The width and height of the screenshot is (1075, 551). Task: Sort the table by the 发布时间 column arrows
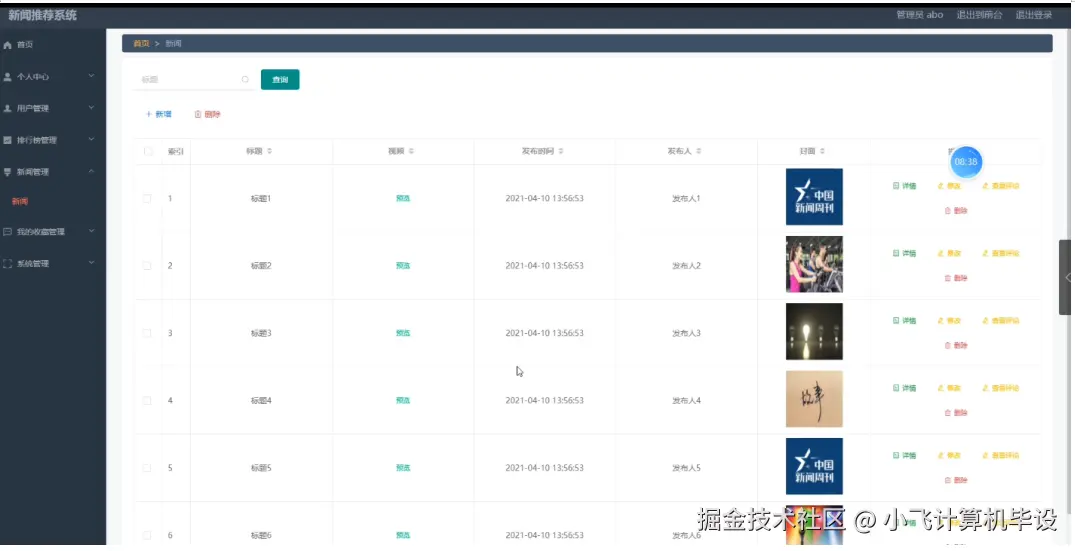point(561,151)
